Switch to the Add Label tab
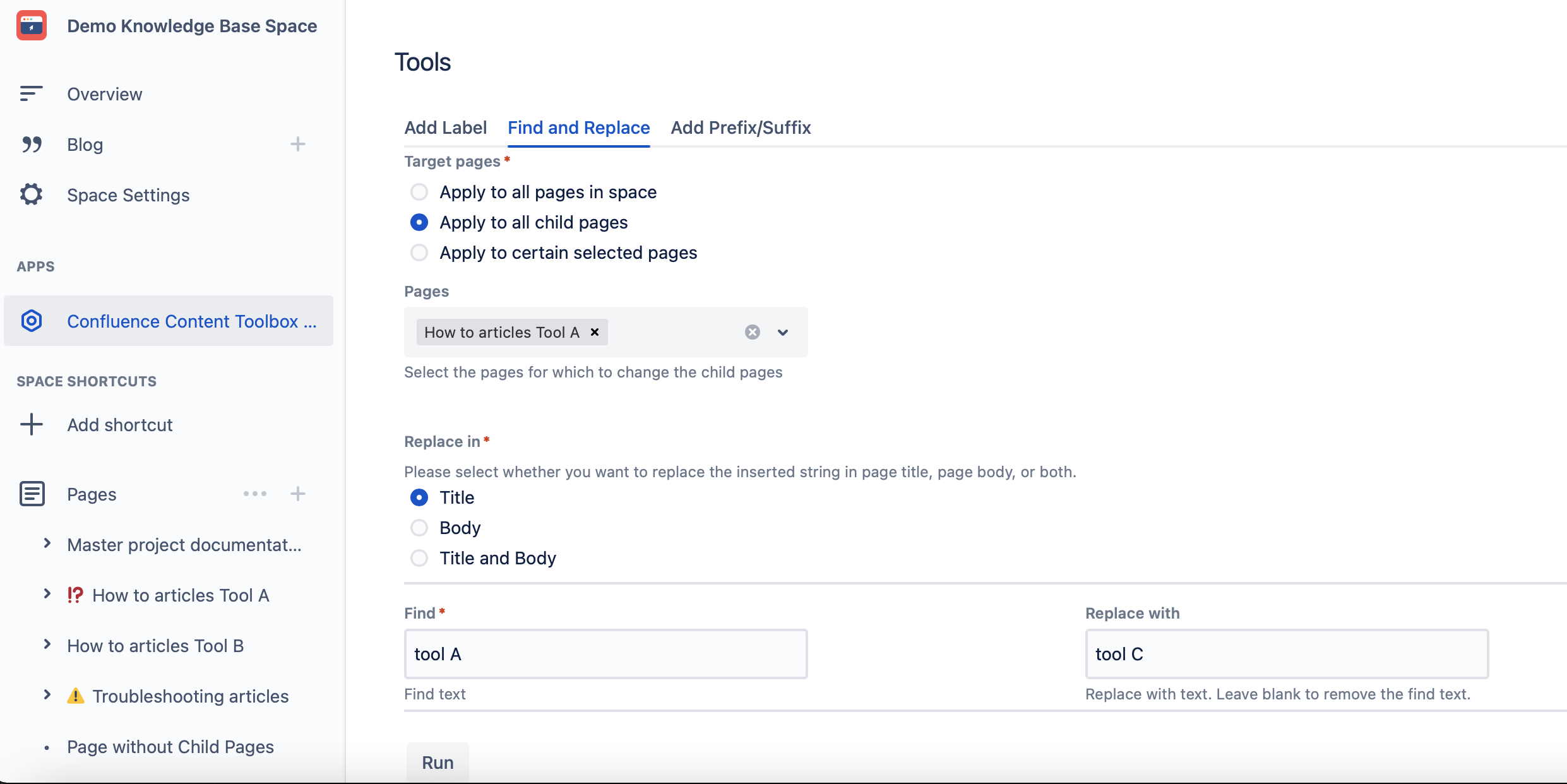The width and height of the screenshot is (1567, 784). pos(446,128)
